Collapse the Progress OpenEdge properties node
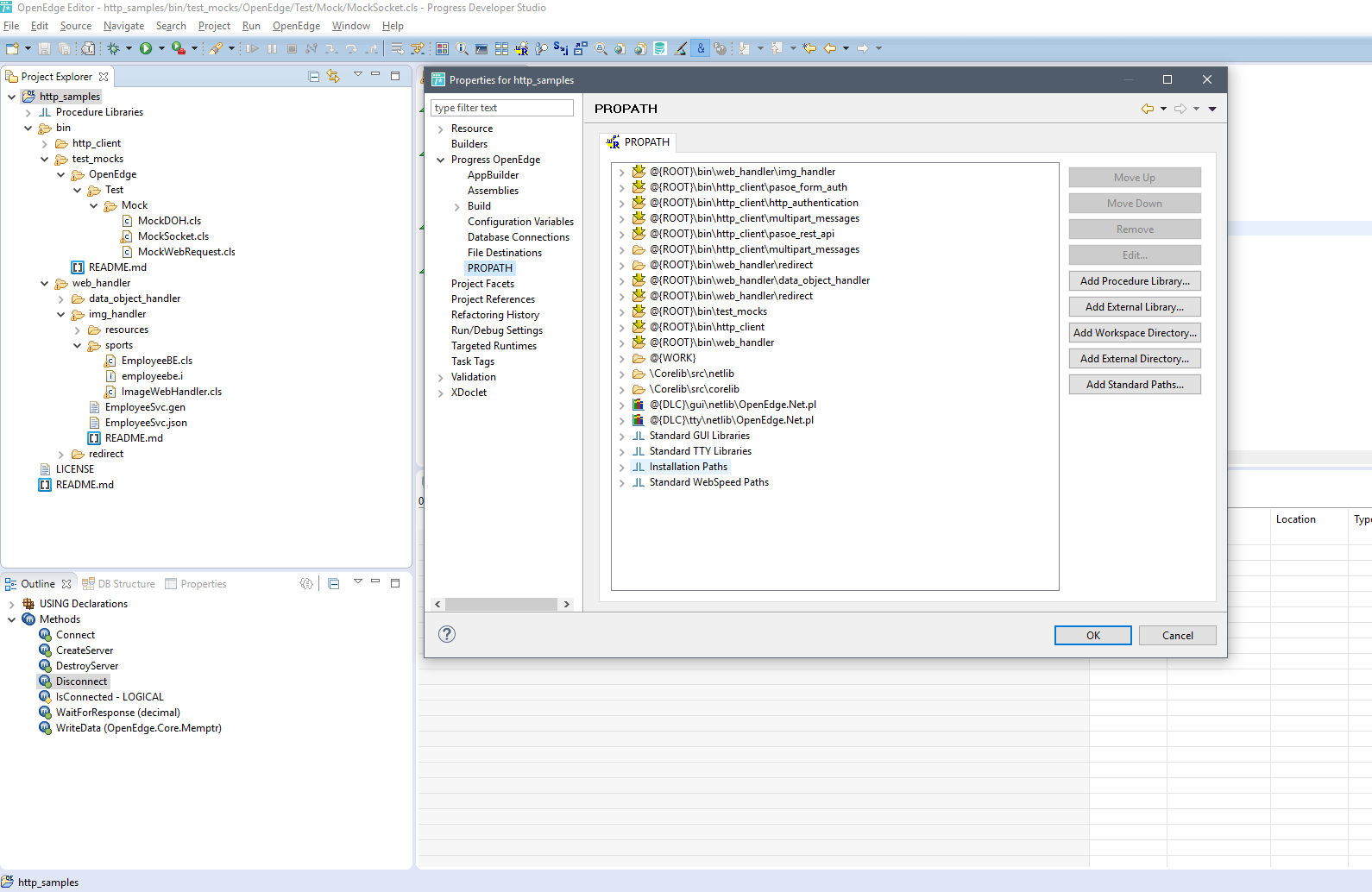This screenshot has width=1372, height=892. click(x=441, y=160)
